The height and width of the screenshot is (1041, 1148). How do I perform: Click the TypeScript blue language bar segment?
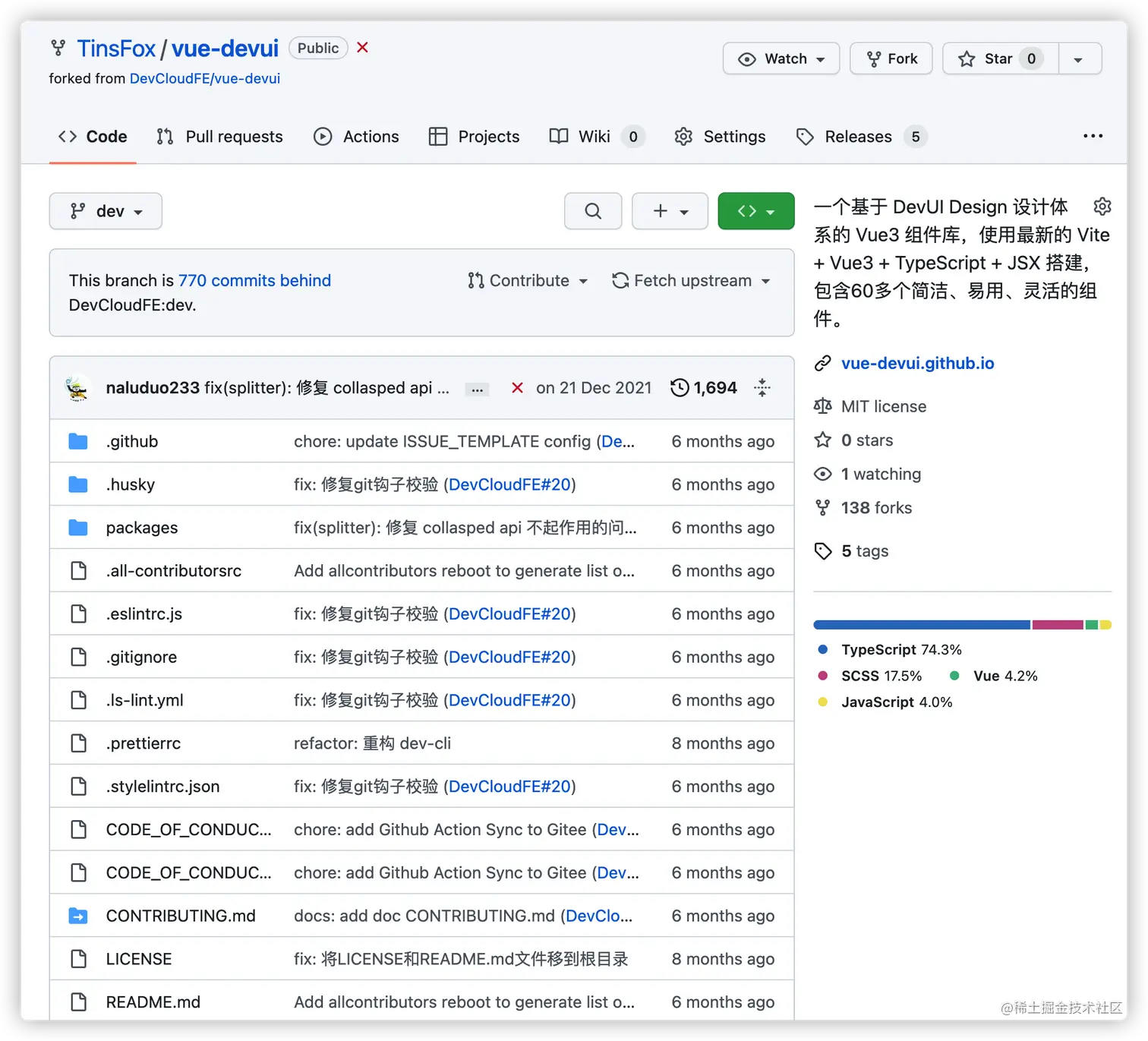922,625
